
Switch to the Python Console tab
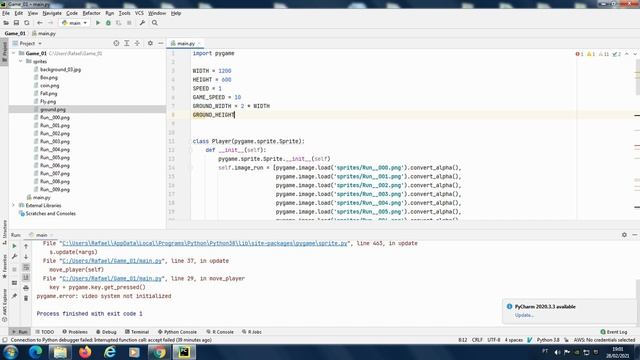point(177,332)
